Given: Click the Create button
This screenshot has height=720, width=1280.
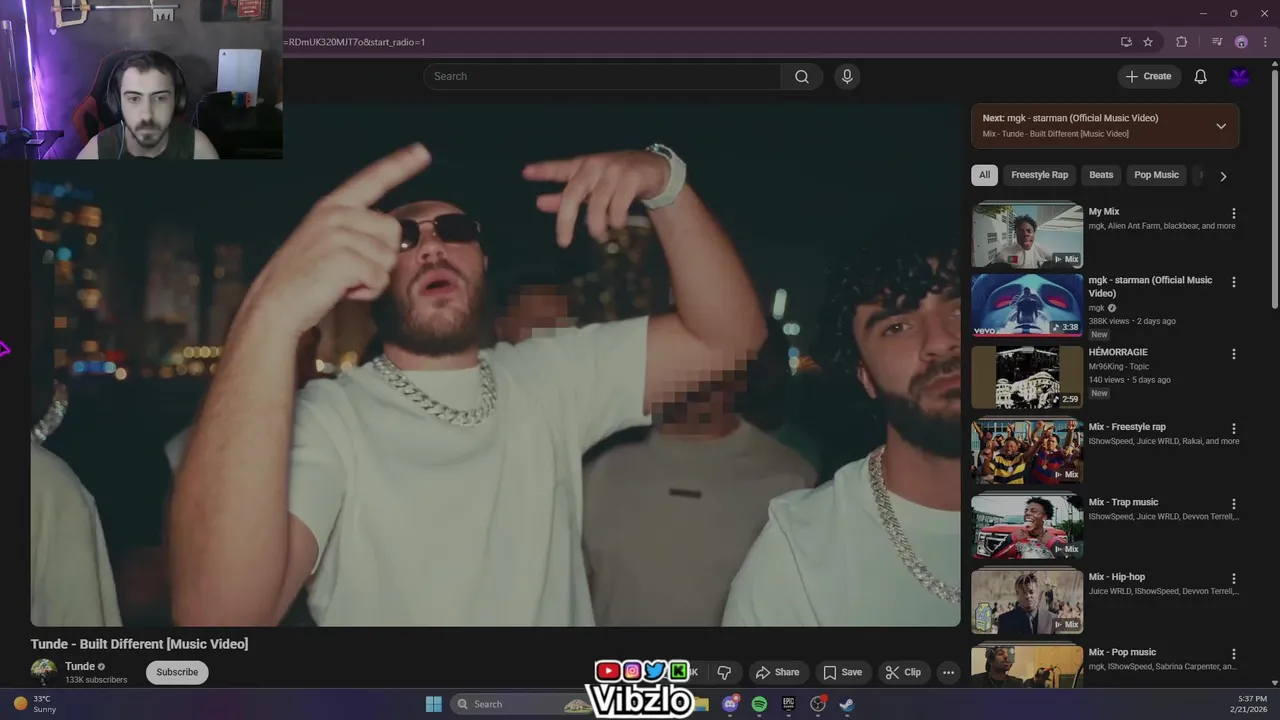Looking at the screenshot, I should [x=1148, y=77].
